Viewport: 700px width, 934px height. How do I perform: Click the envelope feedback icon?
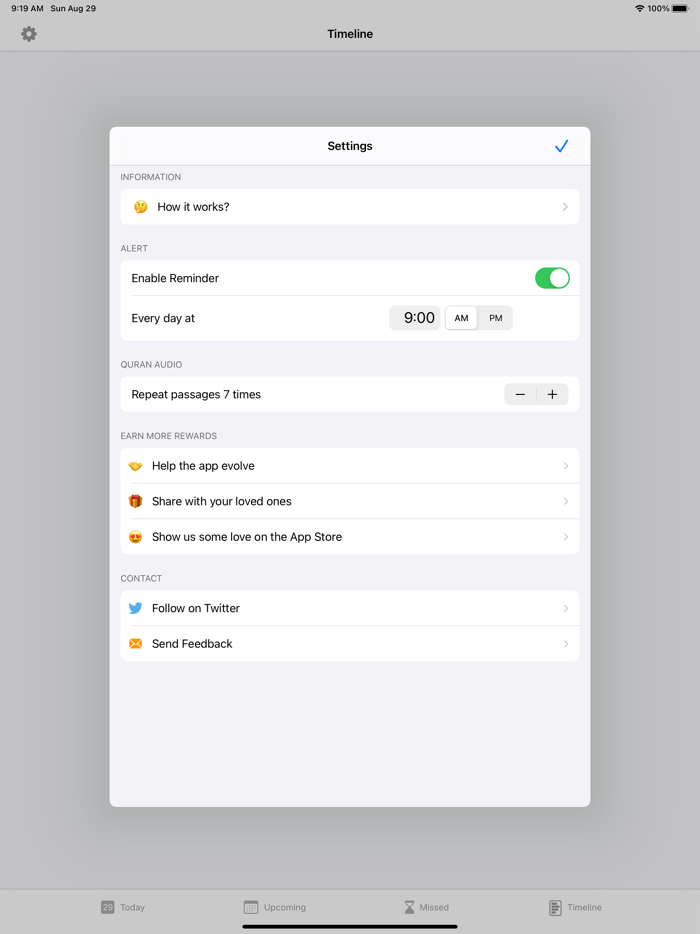[x=136, y=644]
